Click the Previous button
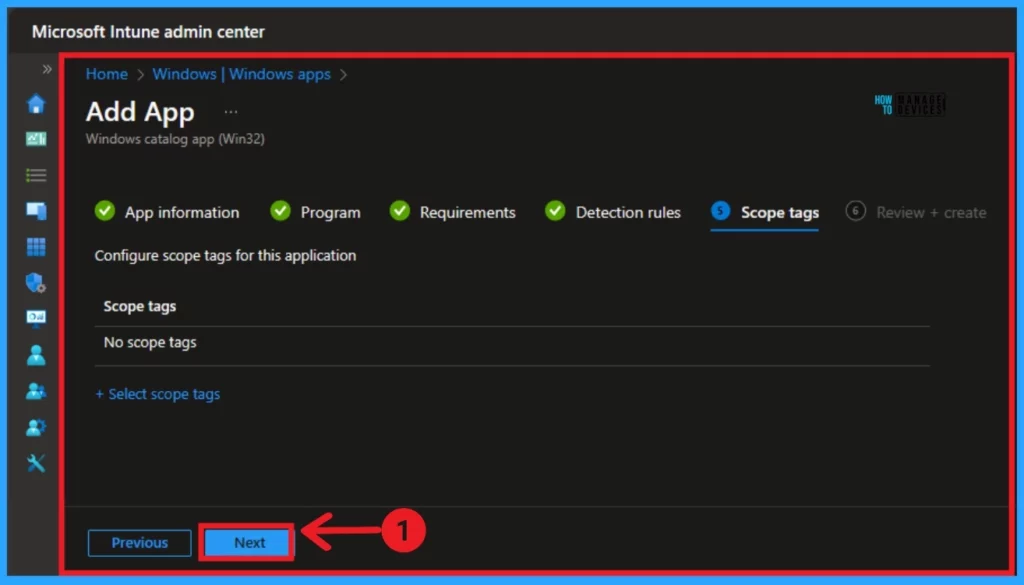 pos(140,543)
